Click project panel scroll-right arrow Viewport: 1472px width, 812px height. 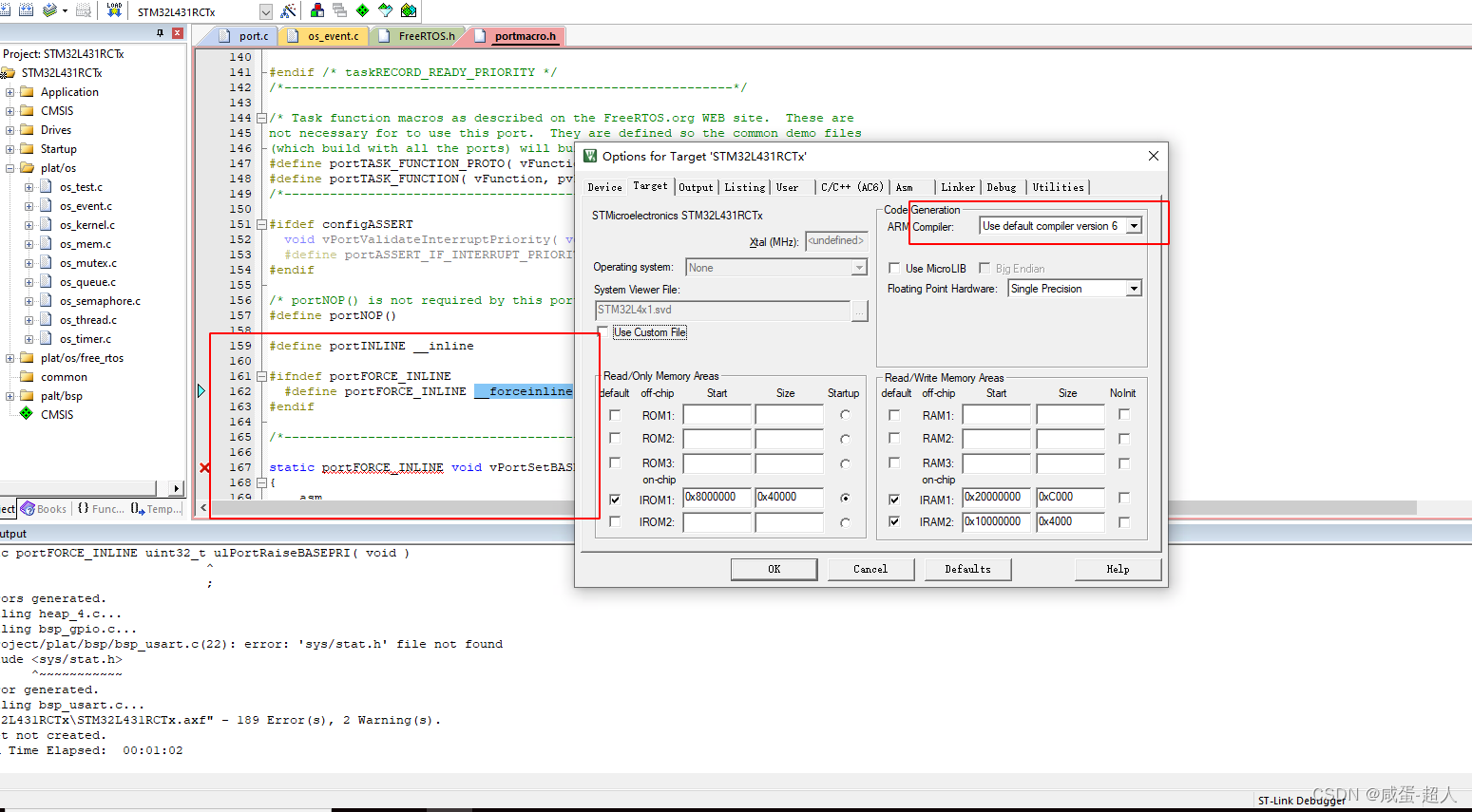click(176, 488)
